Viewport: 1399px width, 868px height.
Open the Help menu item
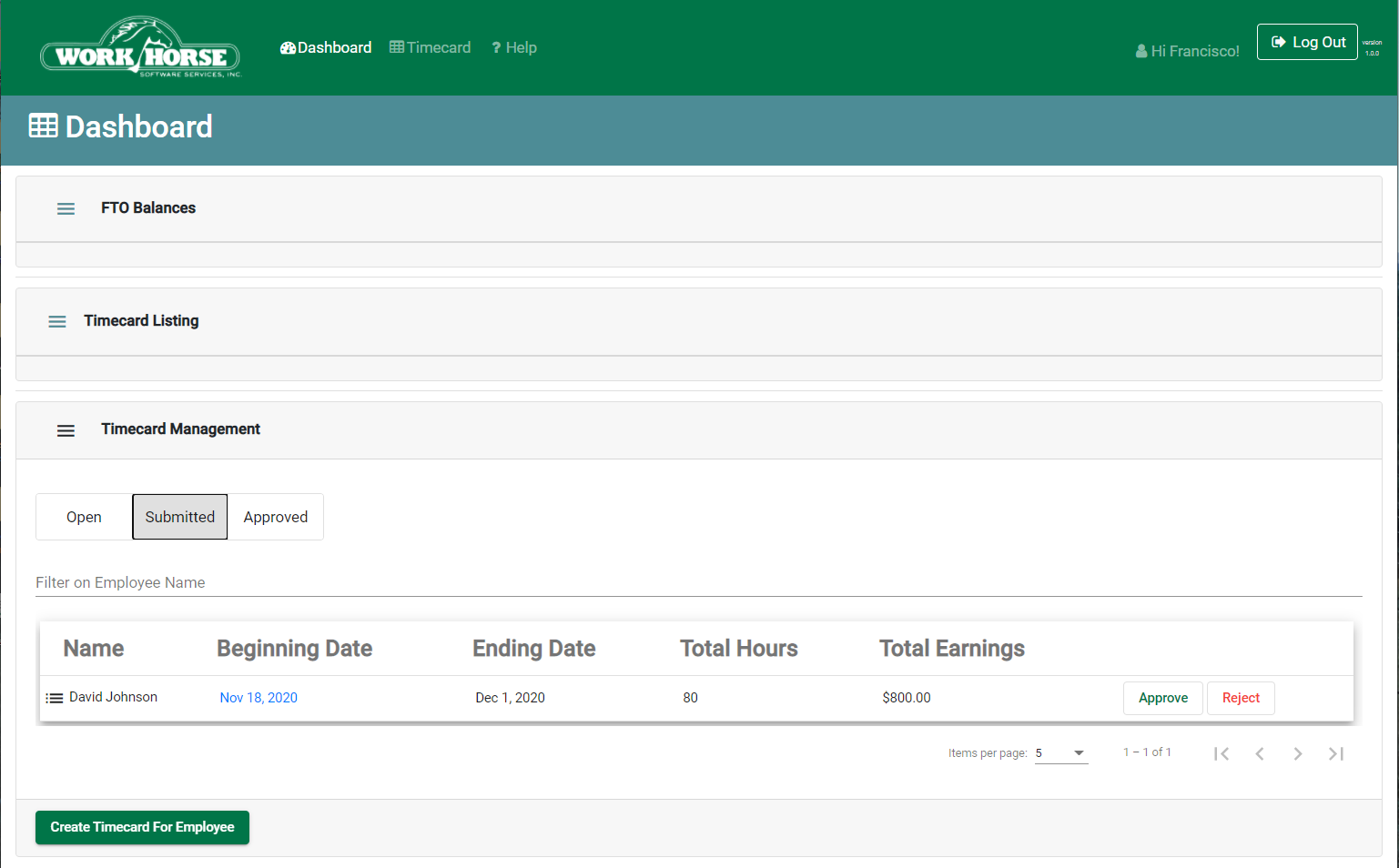pos(514,47)
